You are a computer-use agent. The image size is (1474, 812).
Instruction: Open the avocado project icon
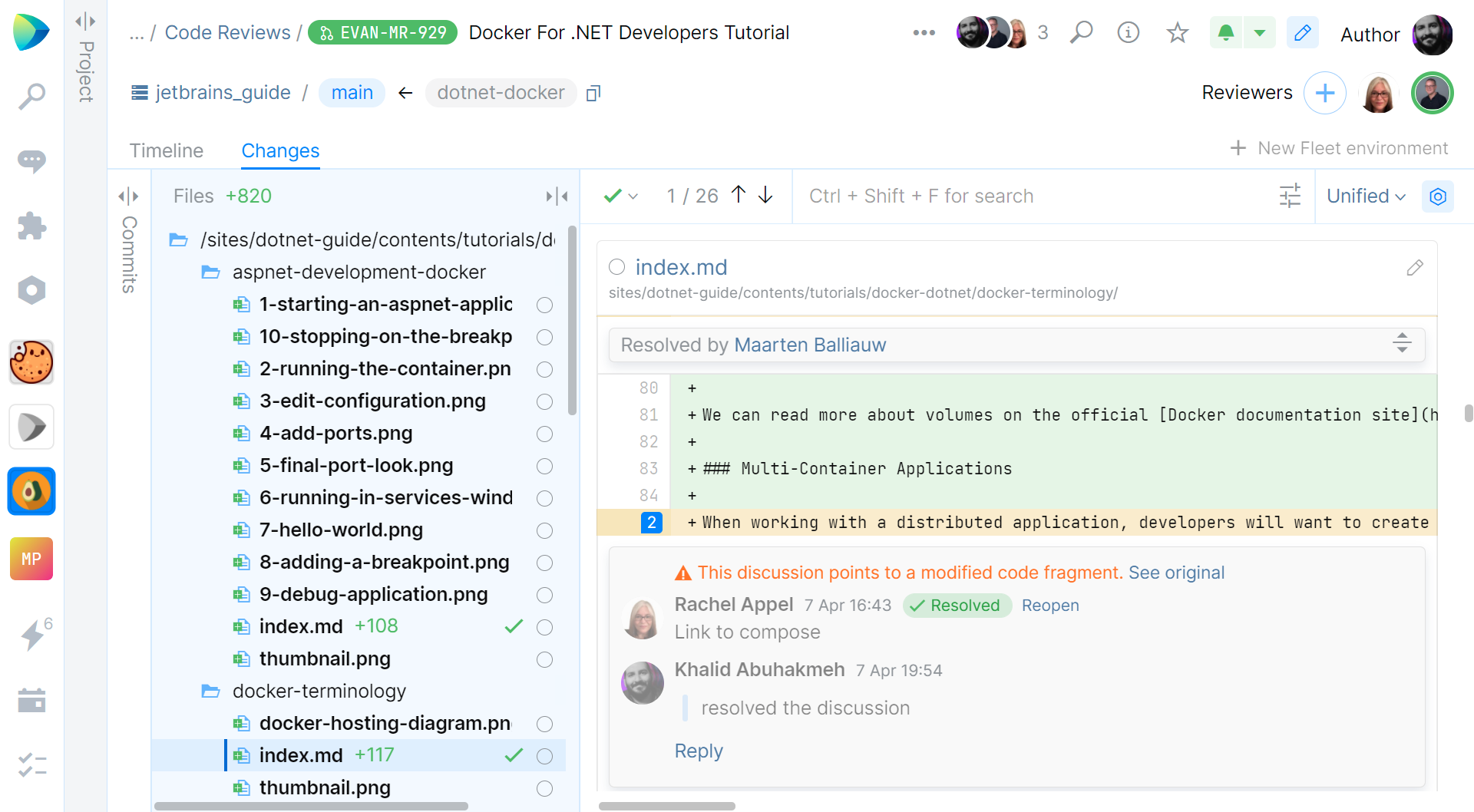point(31,491)
